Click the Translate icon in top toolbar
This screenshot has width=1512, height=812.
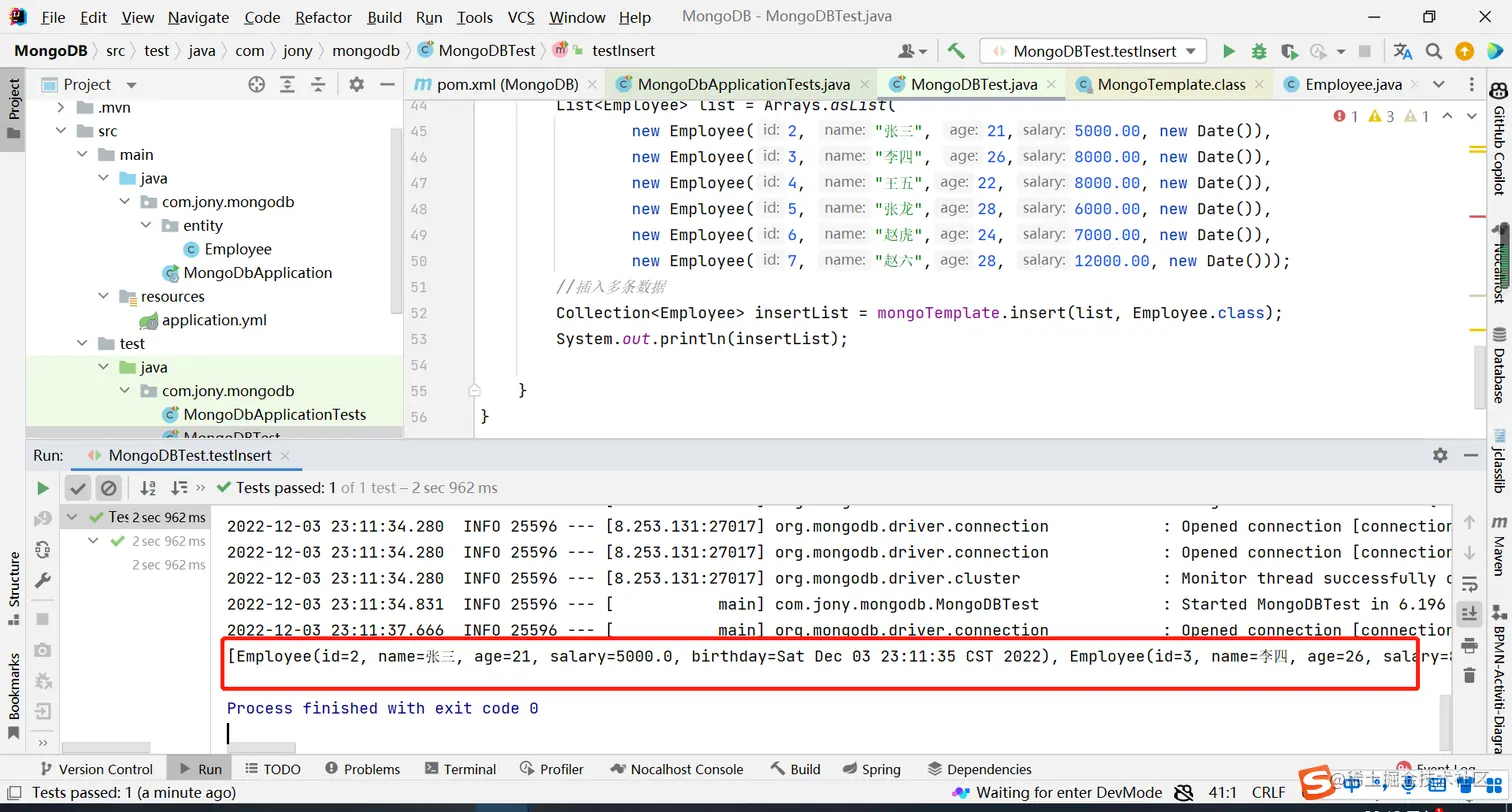[1403, 51]
